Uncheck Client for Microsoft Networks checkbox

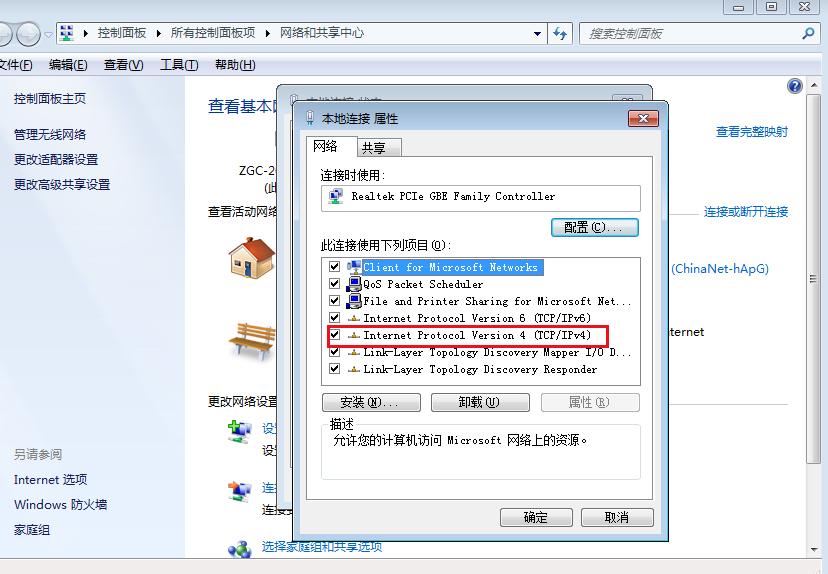(334, 267)
